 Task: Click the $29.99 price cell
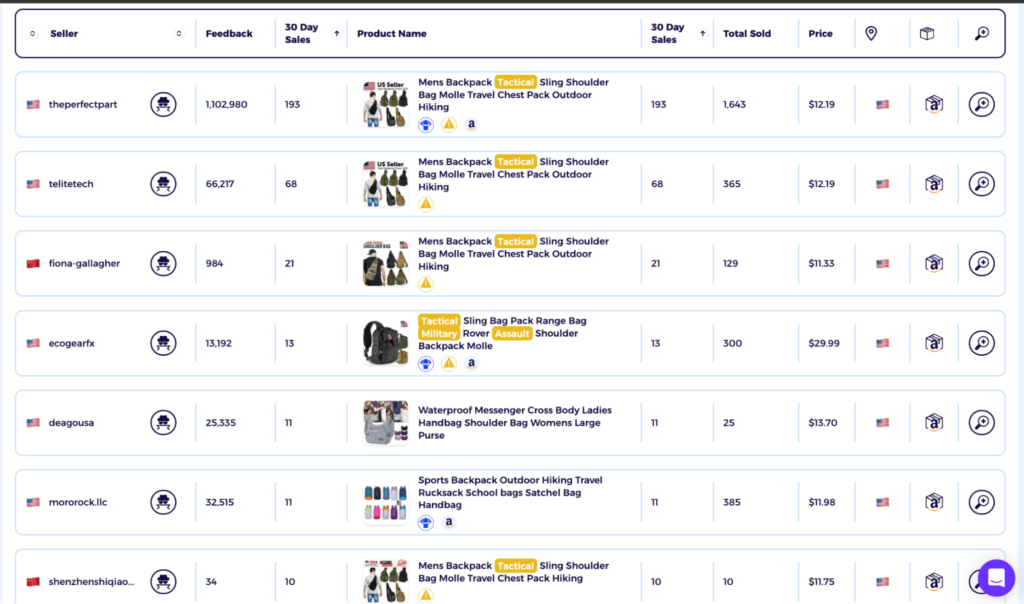point(824,343)
